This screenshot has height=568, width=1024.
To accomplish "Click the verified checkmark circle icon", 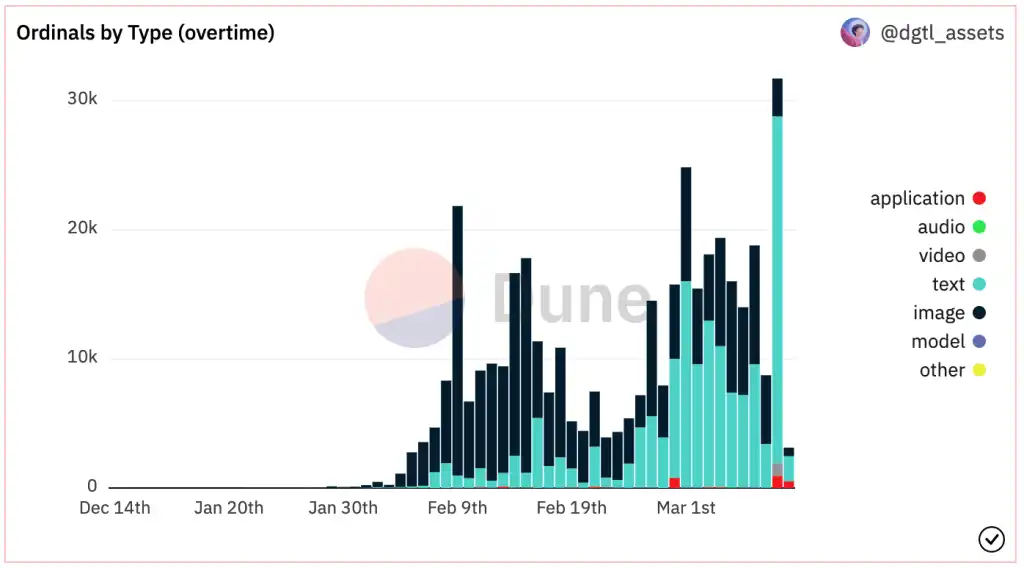I will tap(991, 539).
